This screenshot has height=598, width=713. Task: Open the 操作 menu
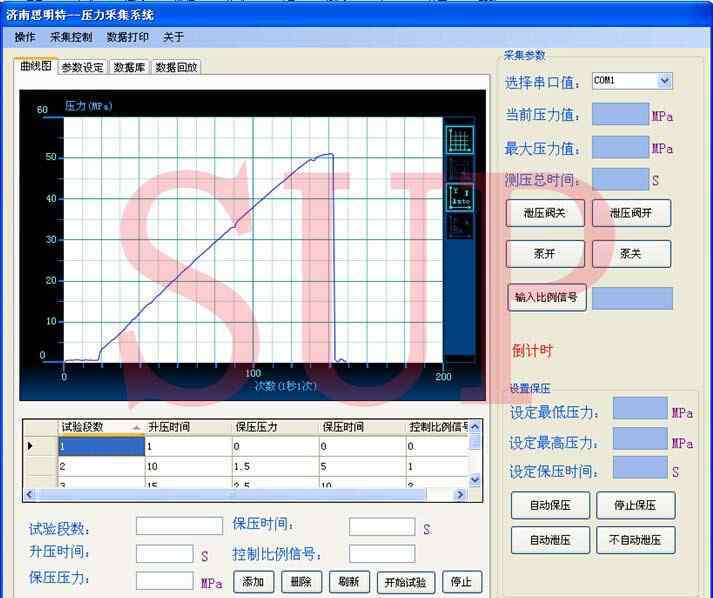[25, 37]
